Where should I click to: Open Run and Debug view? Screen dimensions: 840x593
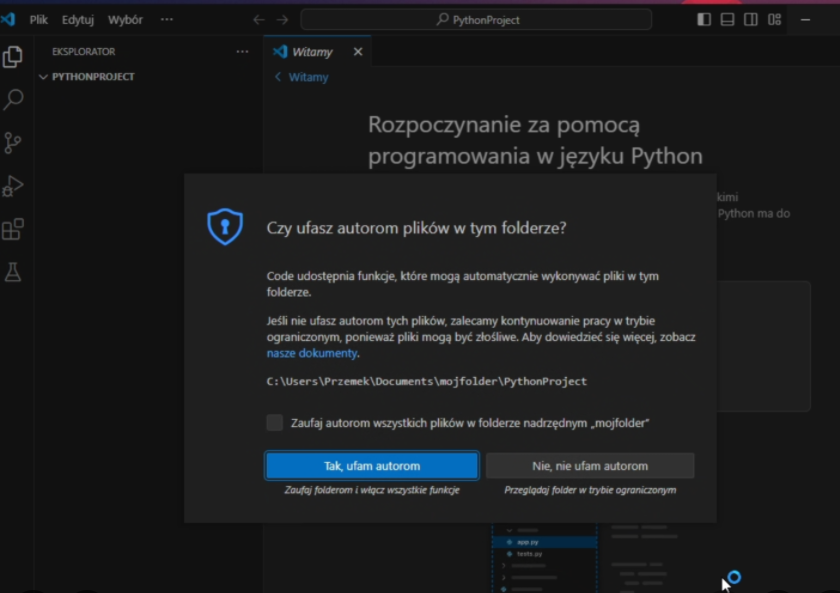(13, 186)
